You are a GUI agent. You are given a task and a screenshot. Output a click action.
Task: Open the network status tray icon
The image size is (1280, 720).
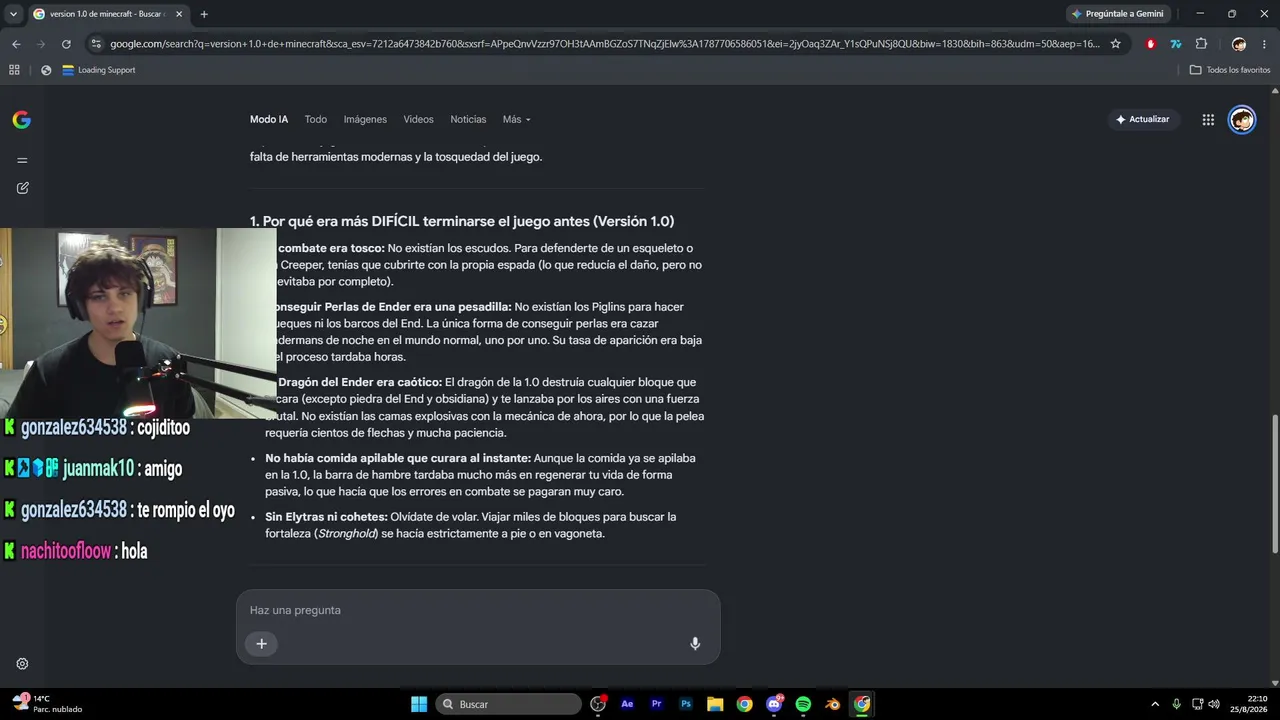click(1198, 704)
